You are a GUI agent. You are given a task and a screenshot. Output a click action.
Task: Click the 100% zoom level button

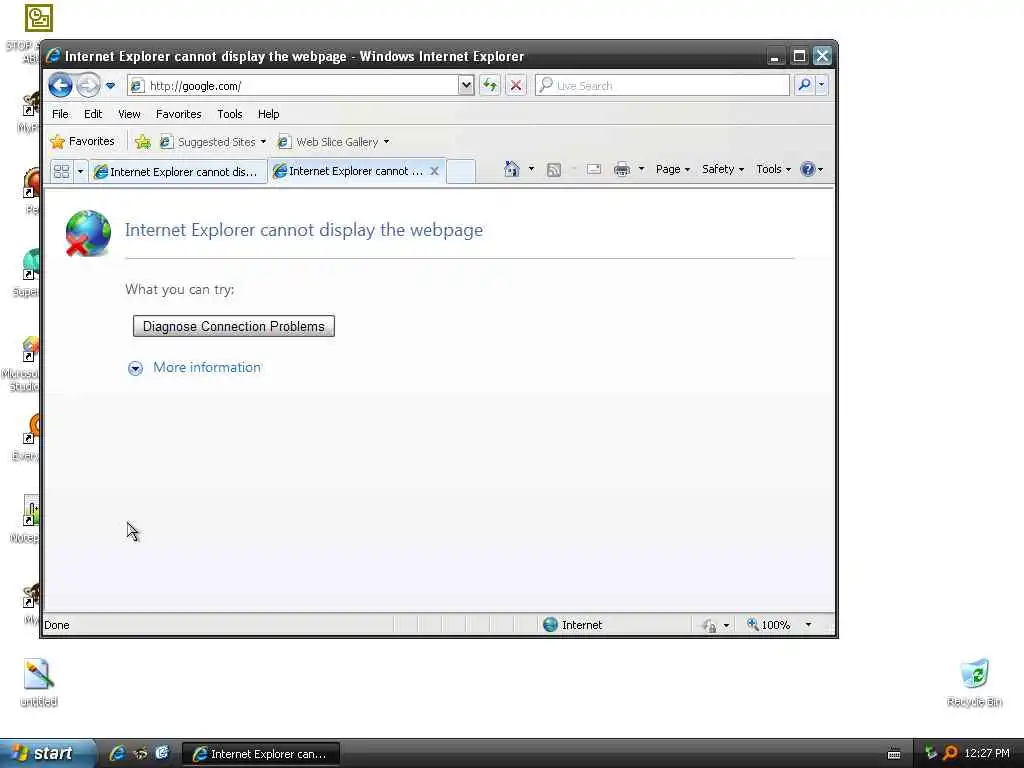(x=769, y=625)
